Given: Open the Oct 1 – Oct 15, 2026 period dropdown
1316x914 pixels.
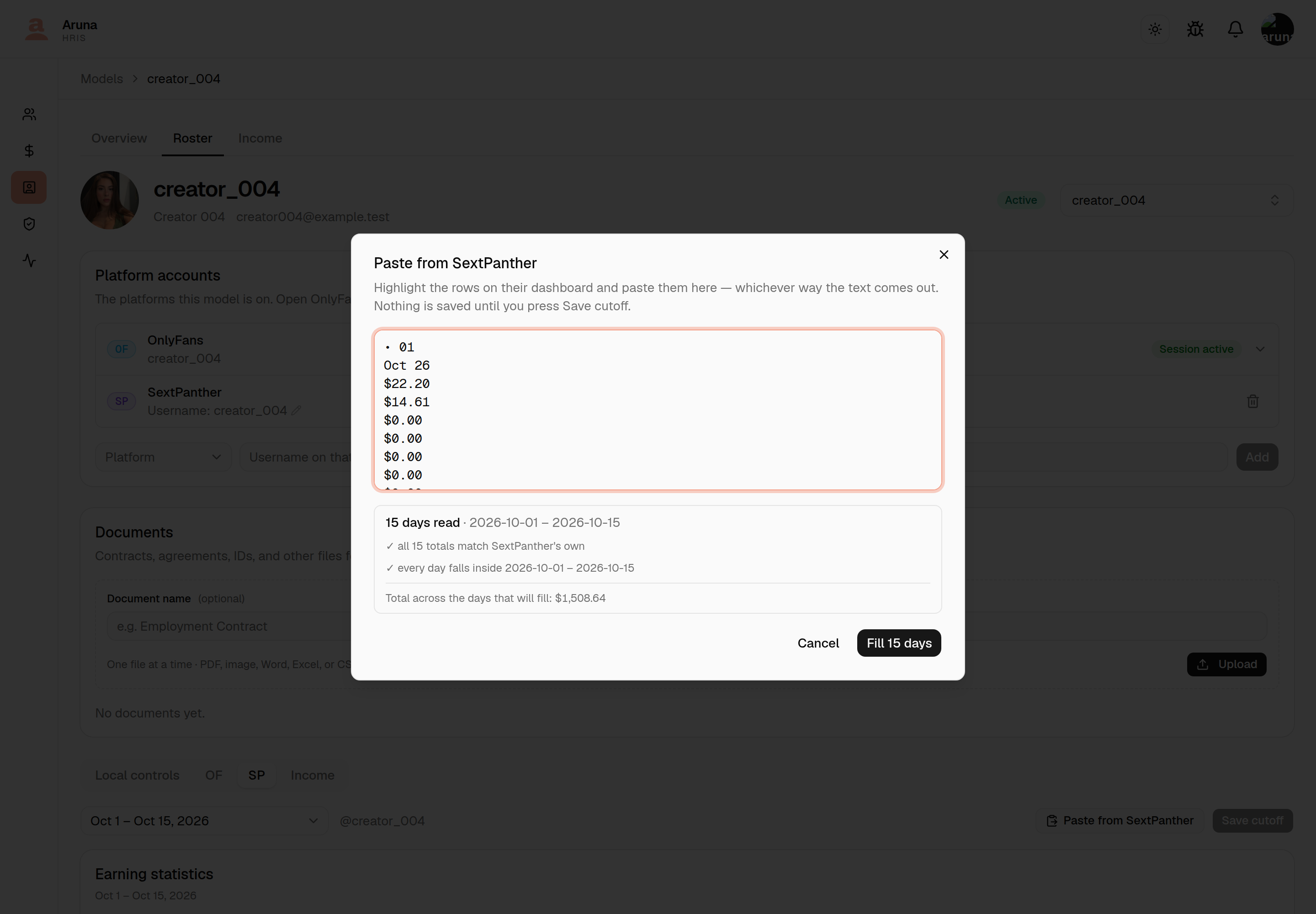Looking at the screenshot, I should coord(204,821).
